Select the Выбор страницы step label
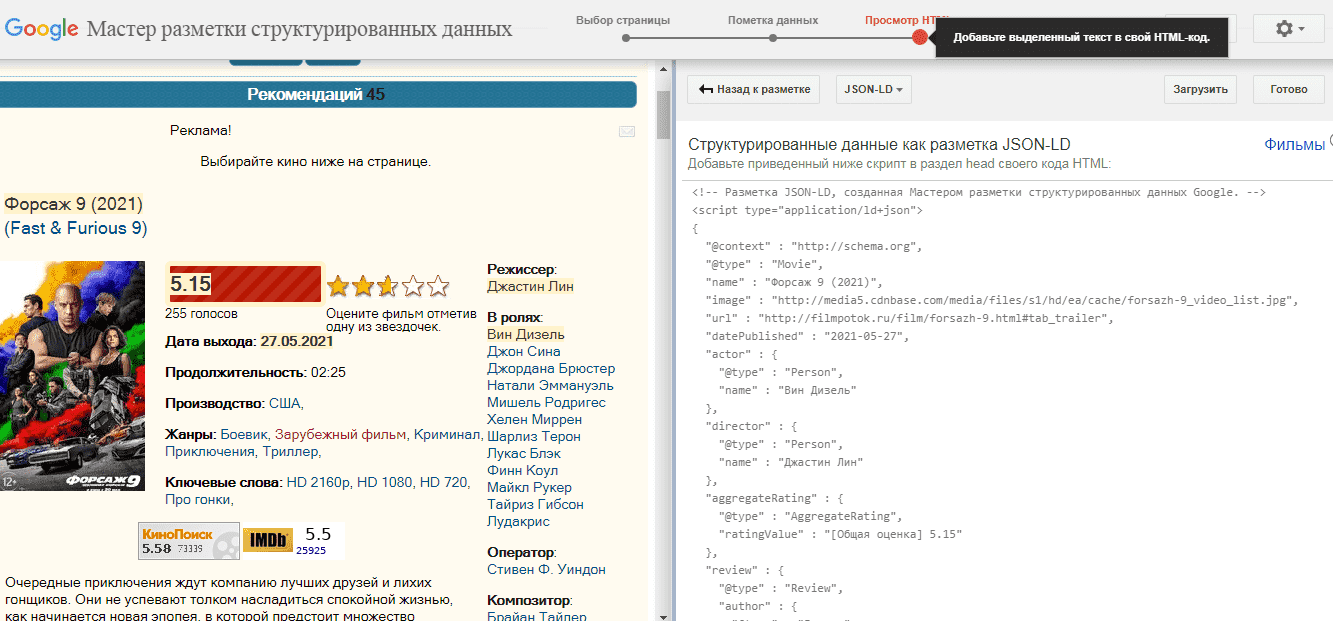The width and height of the screenshot is (1333, 621). click(623, 20)
